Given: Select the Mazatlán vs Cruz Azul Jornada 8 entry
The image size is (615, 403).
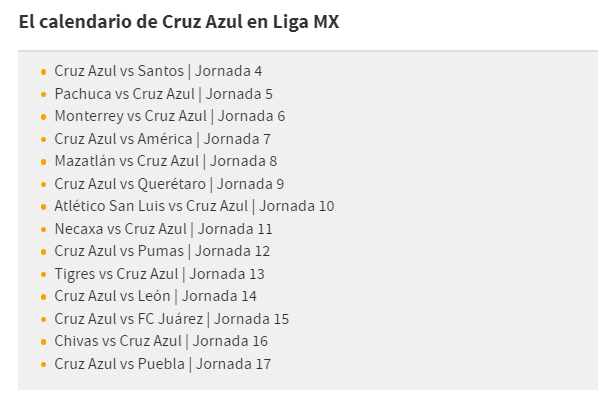Looking at the screenshot, I should (x=165, y=161).
